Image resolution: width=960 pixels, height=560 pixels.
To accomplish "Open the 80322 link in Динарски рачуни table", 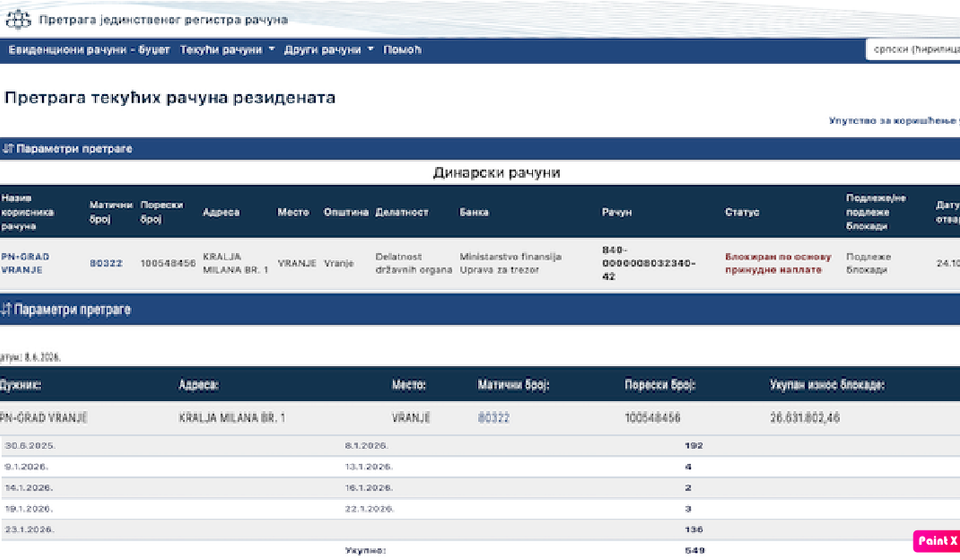I will point(106,263).
